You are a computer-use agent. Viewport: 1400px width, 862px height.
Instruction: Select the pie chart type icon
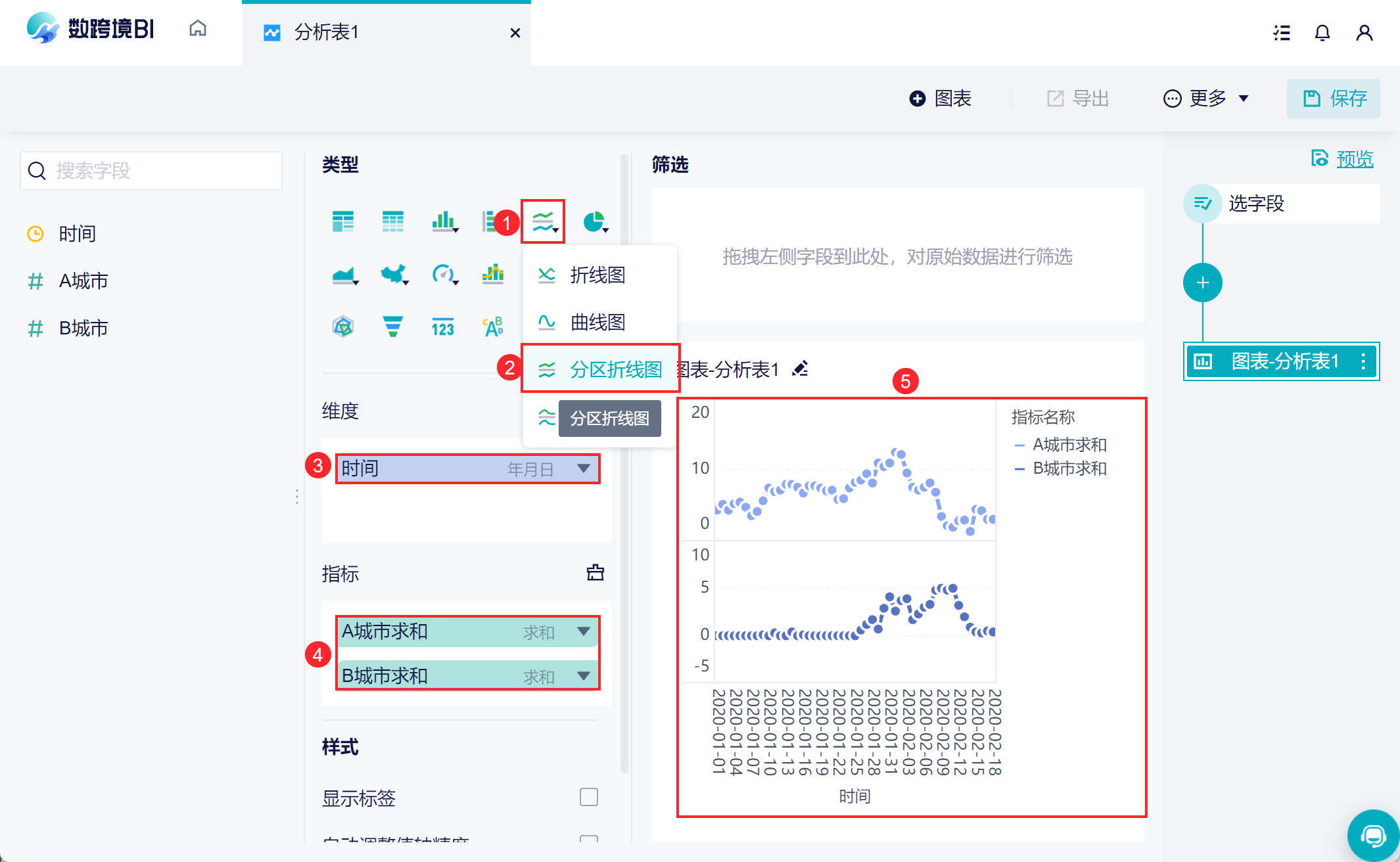[x=594, y=221]
